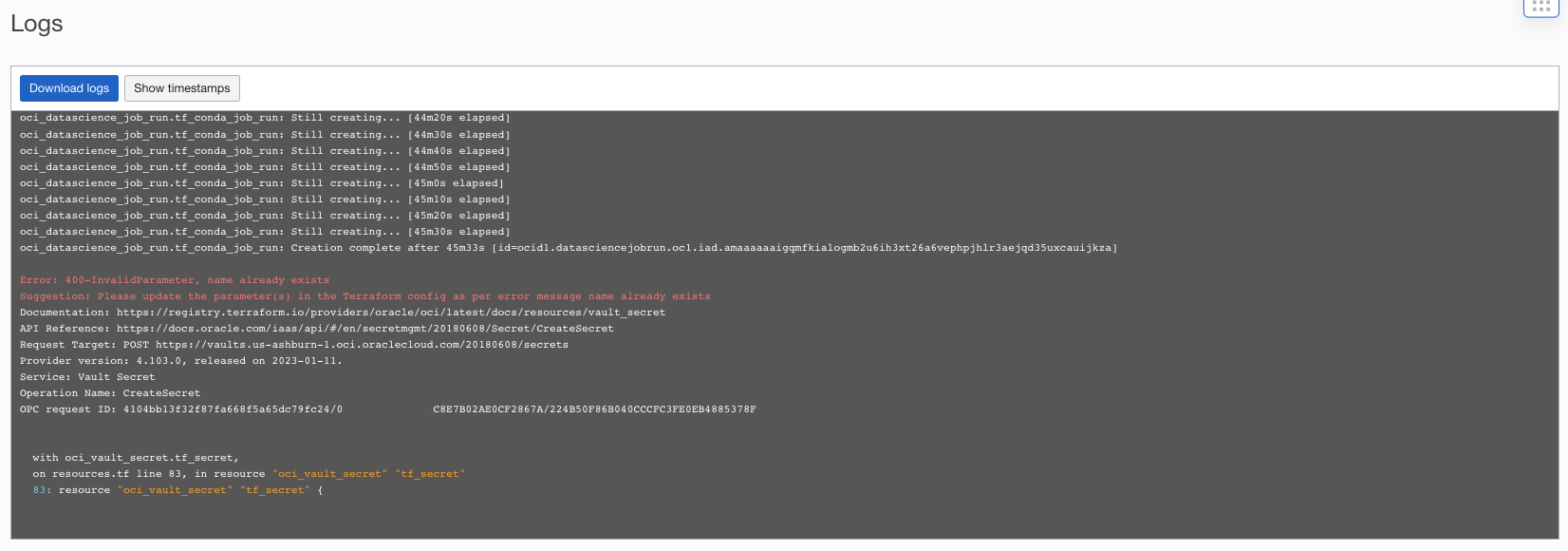Click the Operation Name: CreateSecret line
Viewport: 1568px width, 551px height.
(110, 393)
